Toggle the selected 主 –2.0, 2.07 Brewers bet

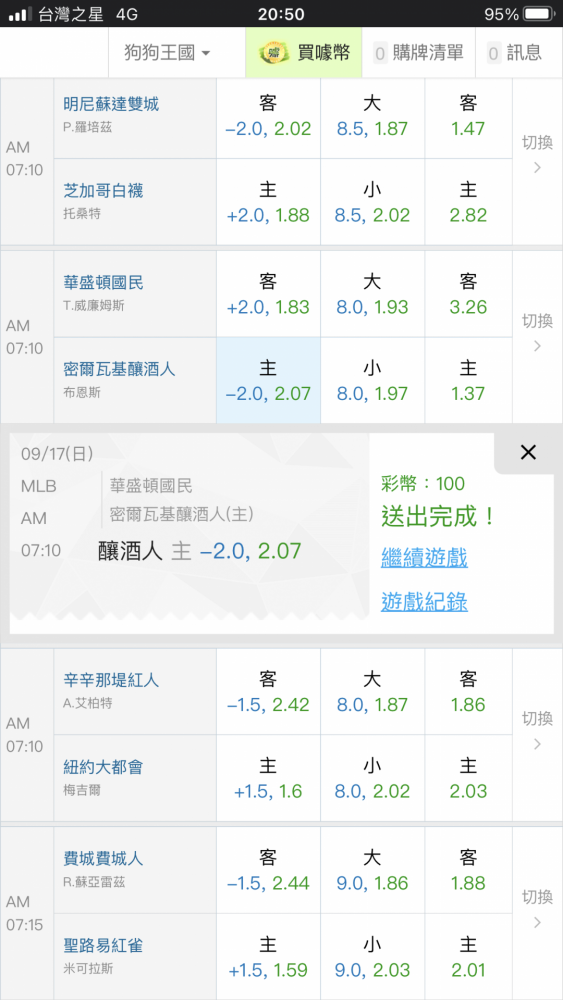[268, 381]
